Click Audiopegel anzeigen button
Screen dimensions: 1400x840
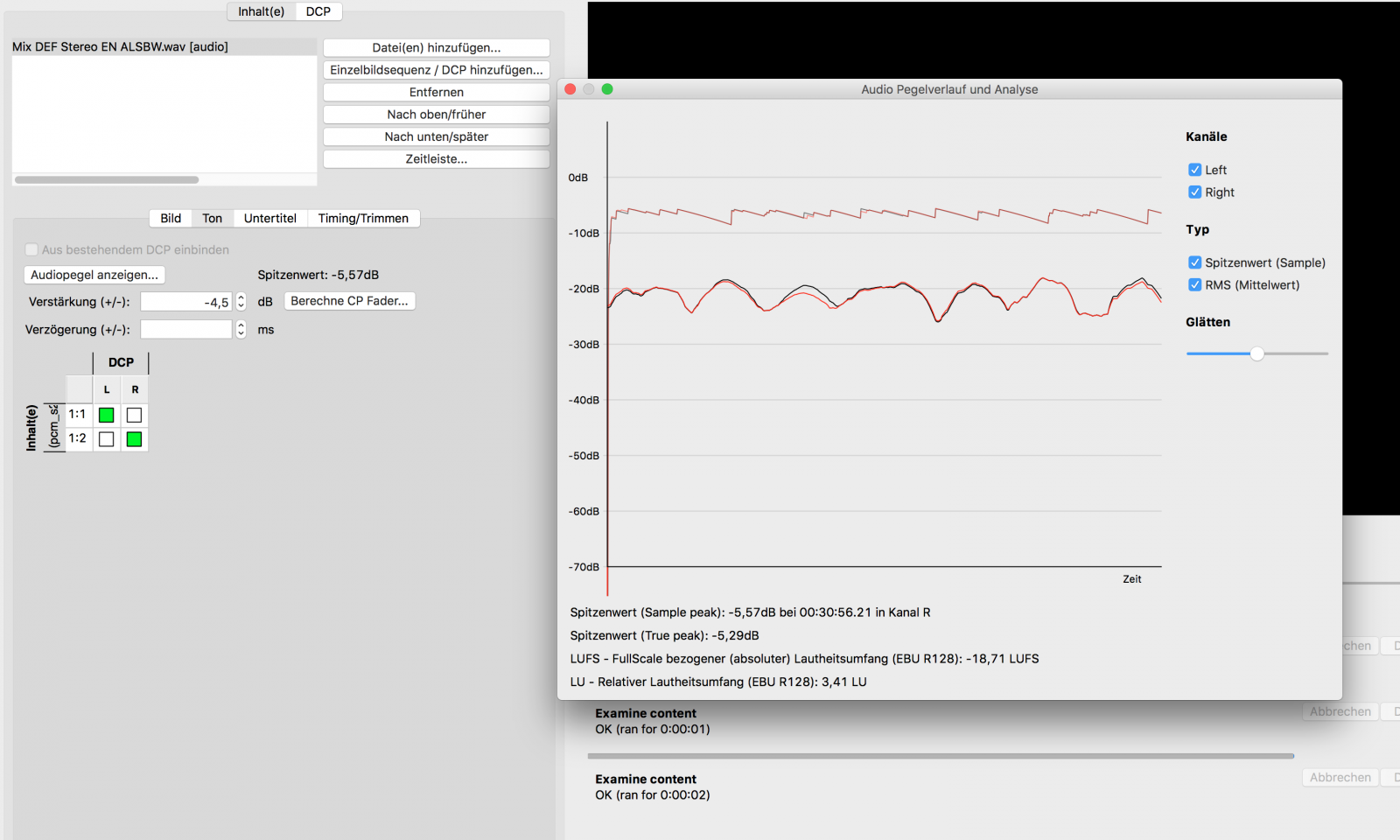(x=94, y=275)
